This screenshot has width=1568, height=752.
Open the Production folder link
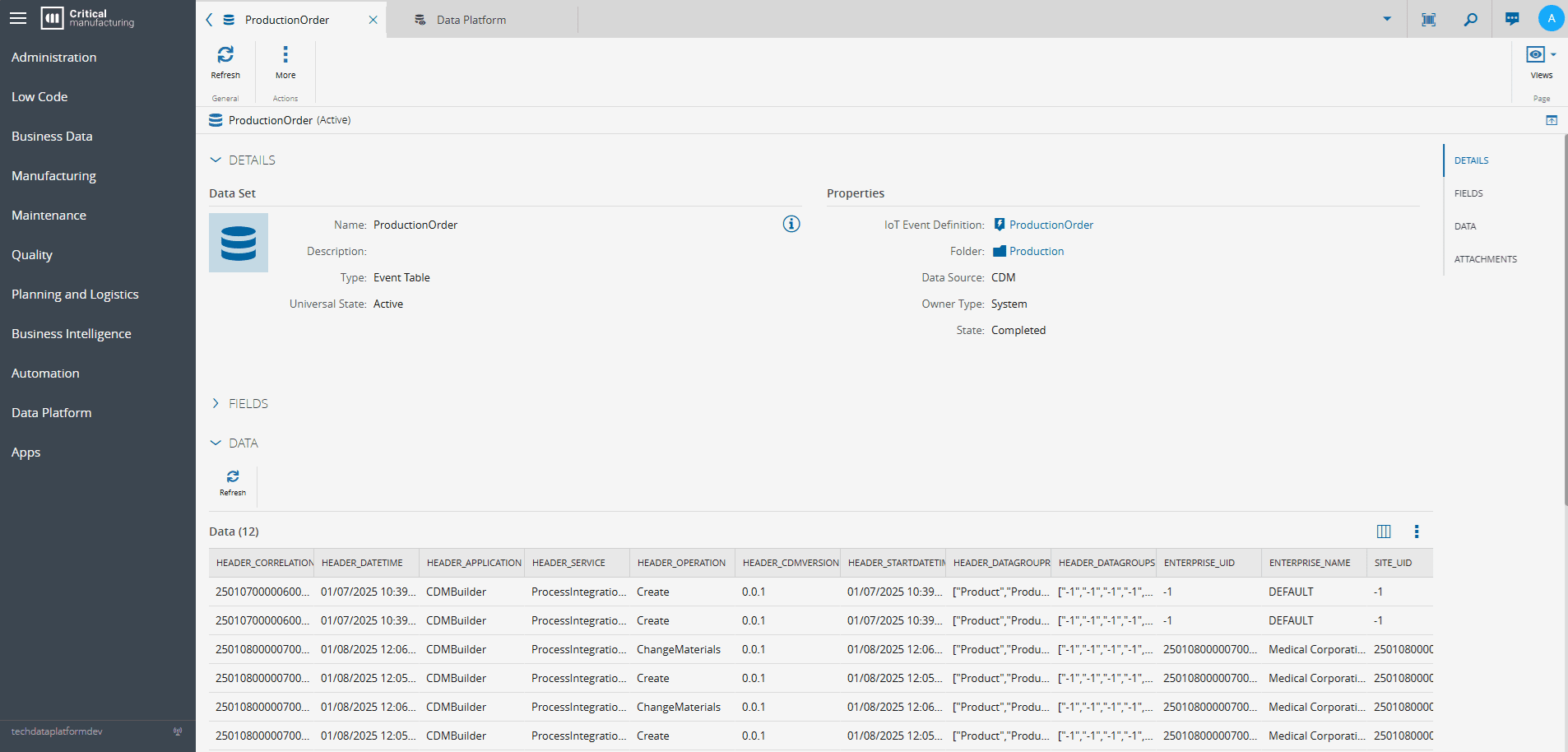[x=1036, y=251]
